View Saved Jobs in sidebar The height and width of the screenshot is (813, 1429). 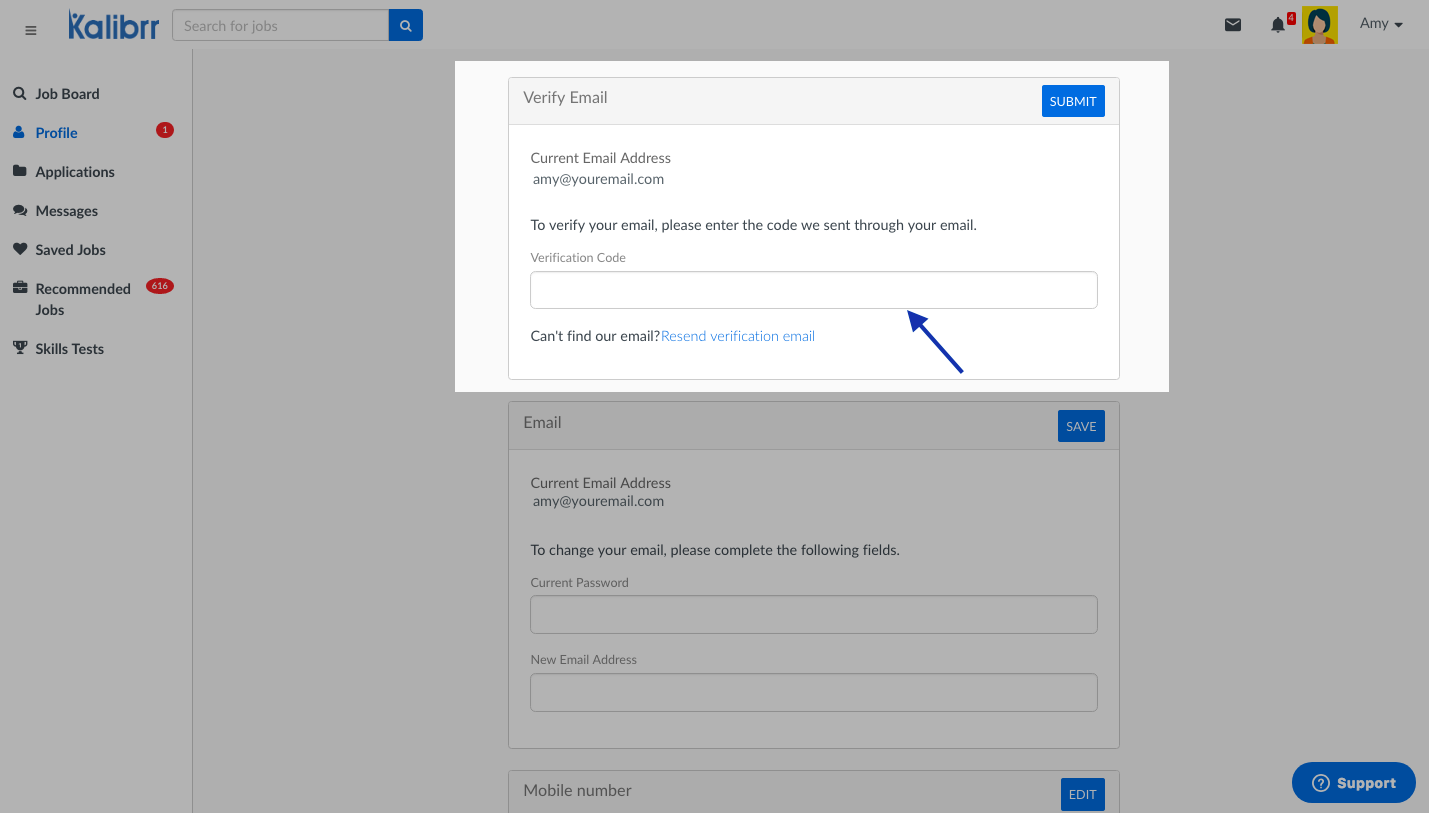tap(70, 250)
